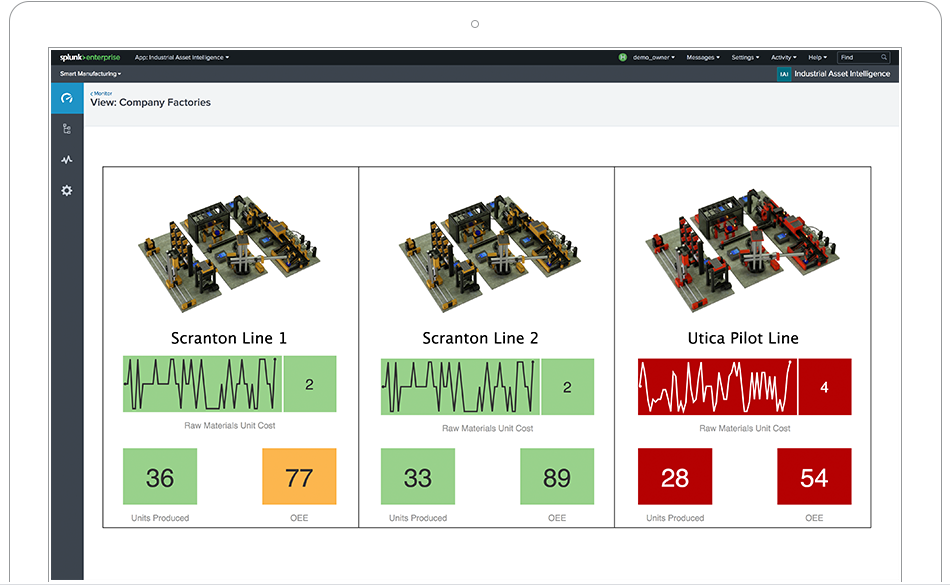The height and width of the screenshot is (585, 950).
Task: Open Scranton Line 2 raw materials sparkline chart
Action: point(460,386)
